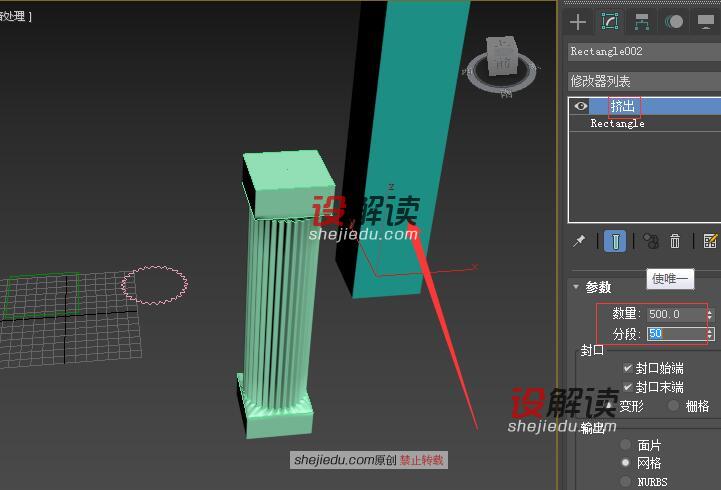Open Configure Modifier Sets icon
Screen dimensions: 721x490
pyautogui.click(x=710, y=241)
